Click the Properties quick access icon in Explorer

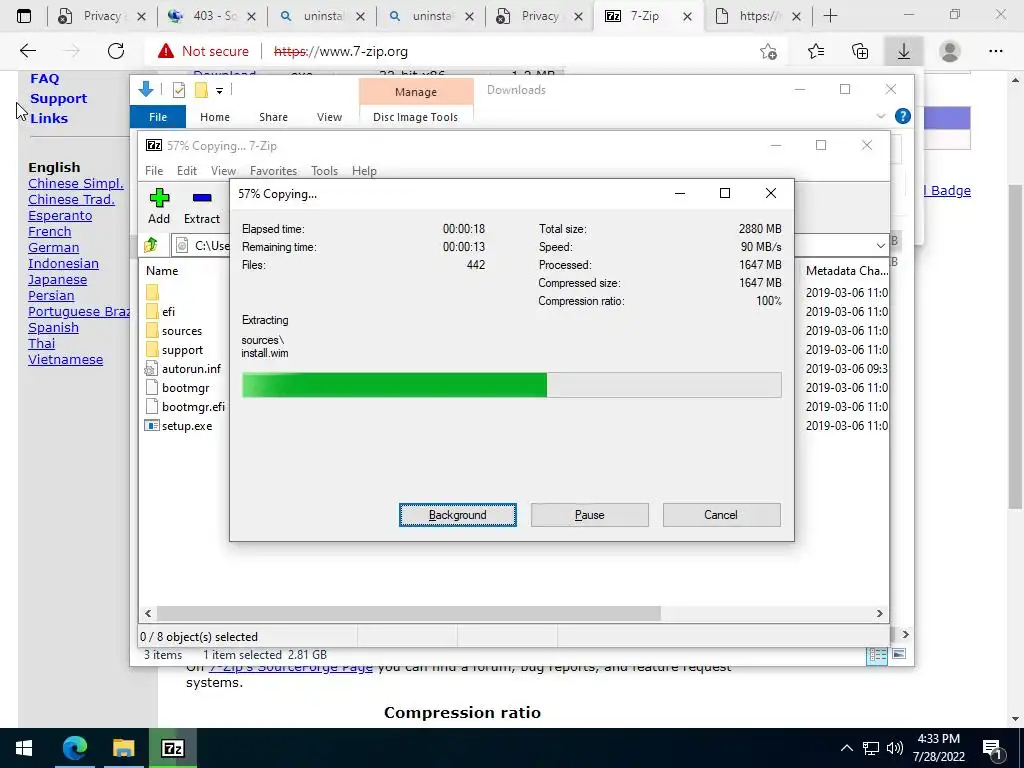click(x=178, y=90)
